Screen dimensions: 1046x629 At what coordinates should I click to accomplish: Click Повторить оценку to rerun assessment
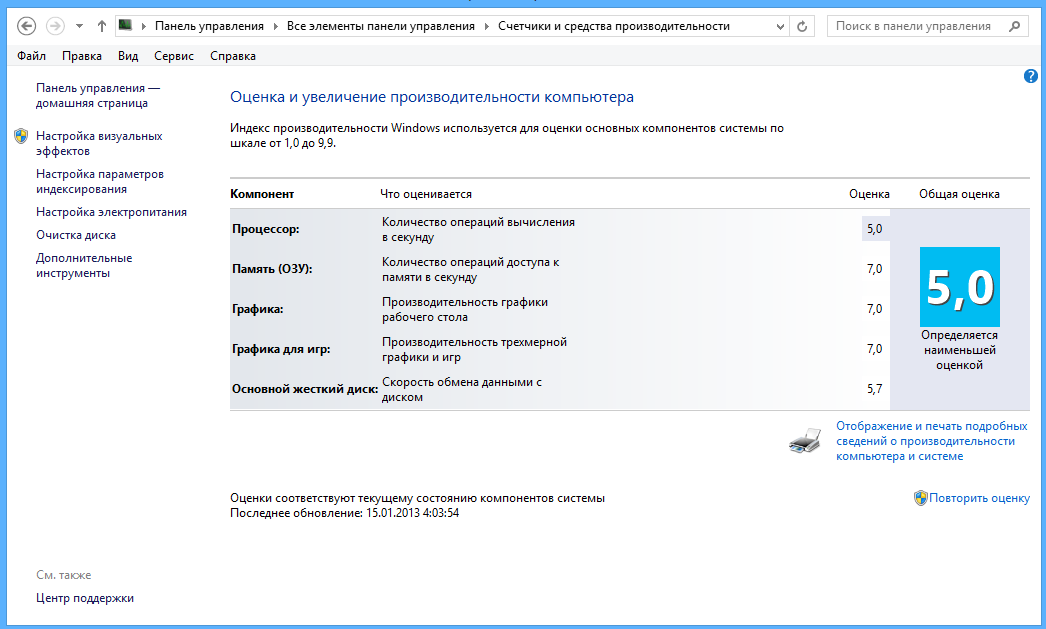[x=979, y=498]
